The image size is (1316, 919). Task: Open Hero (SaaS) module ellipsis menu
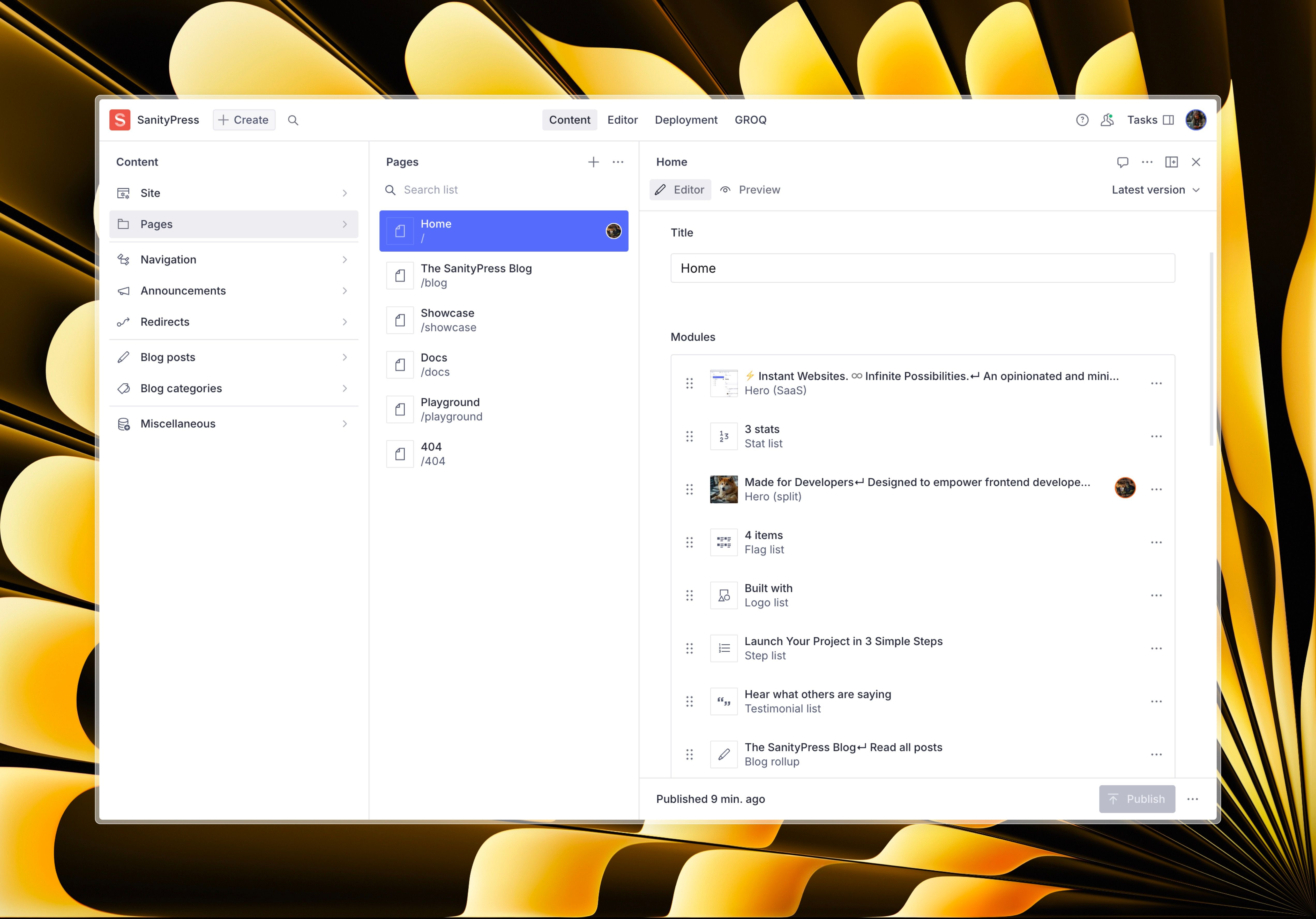(x=1156, y=383)
